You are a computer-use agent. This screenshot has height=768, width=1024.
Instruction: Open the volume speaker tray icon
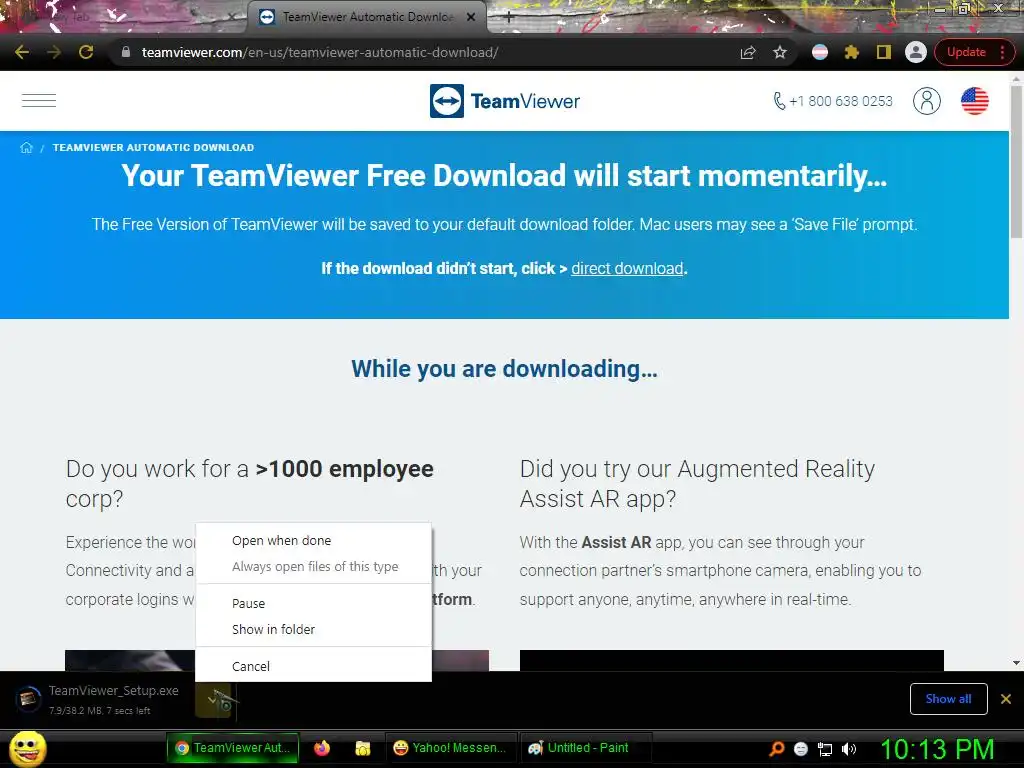click(x=848, y=749)
